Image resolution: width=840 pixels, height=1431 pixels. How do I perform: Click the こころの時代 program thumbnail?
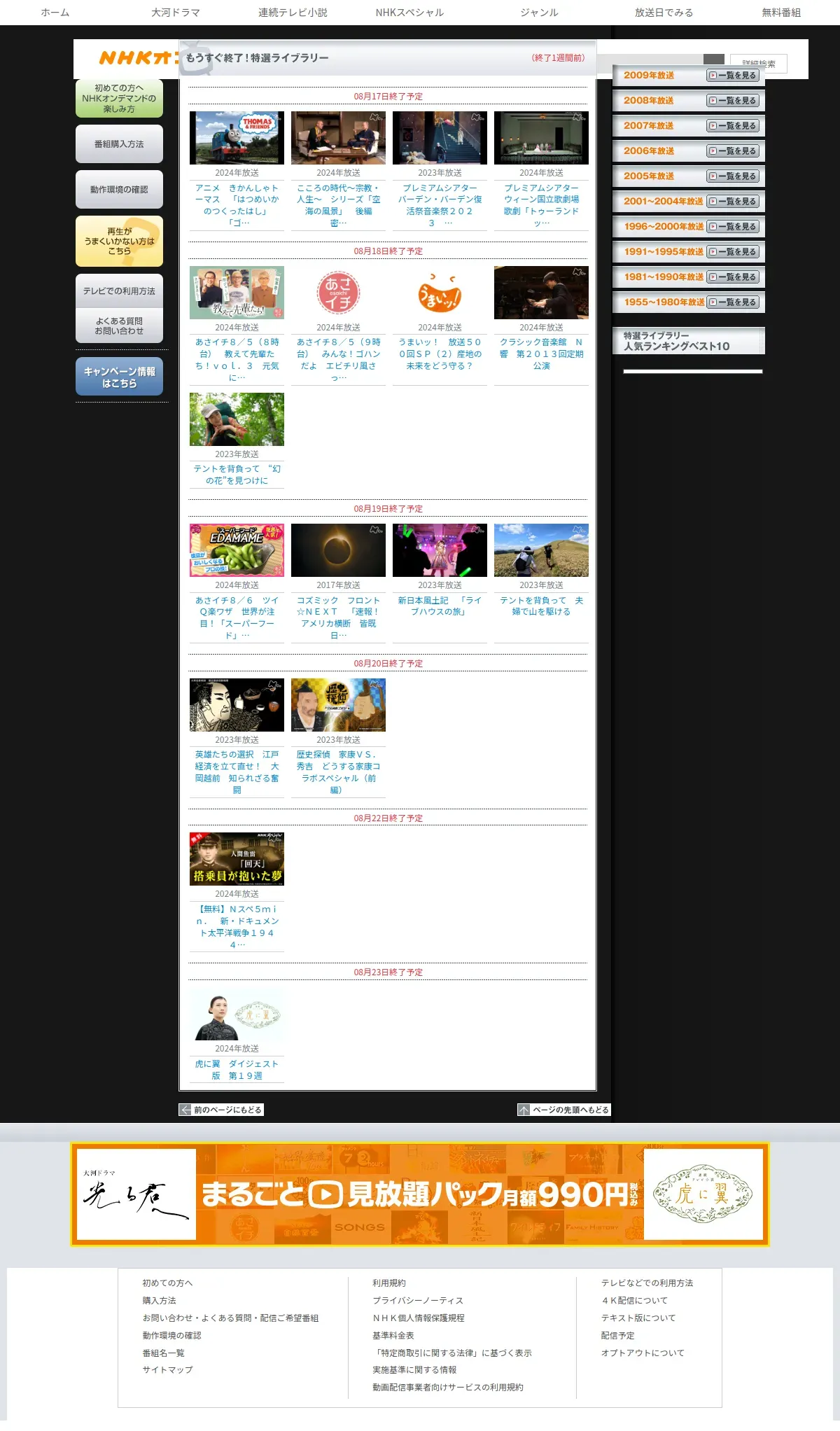[x=338, y=138]
